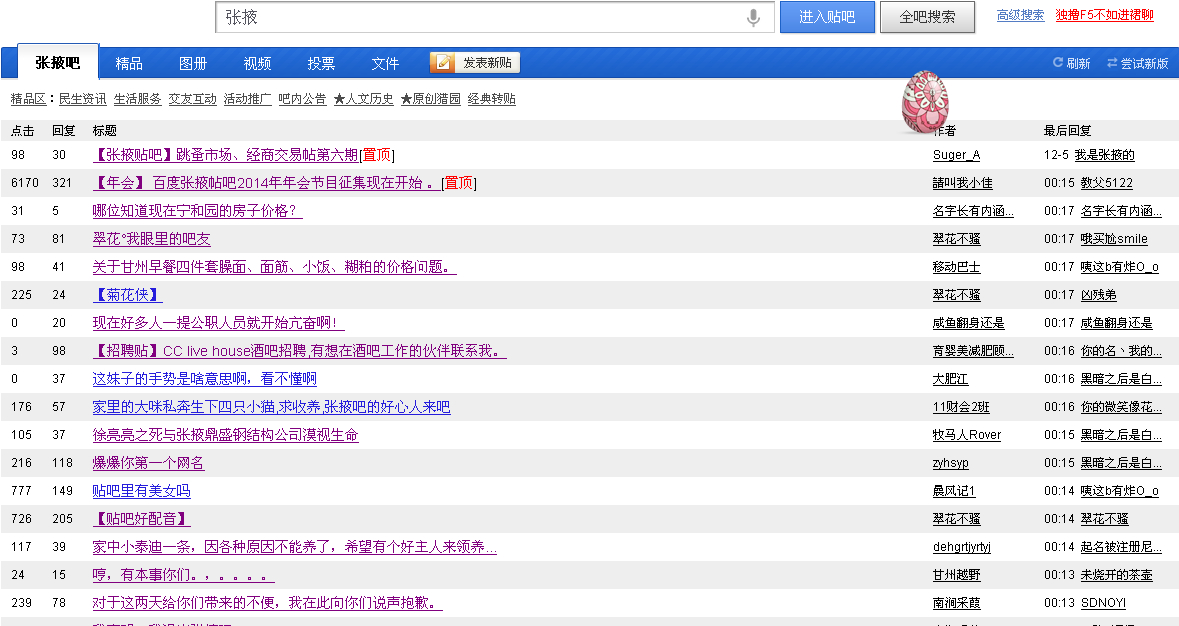Open last replier SDNOYI profile
Image resolution: width=1179 pixels, height=626 pixels.
(1103, 603)
